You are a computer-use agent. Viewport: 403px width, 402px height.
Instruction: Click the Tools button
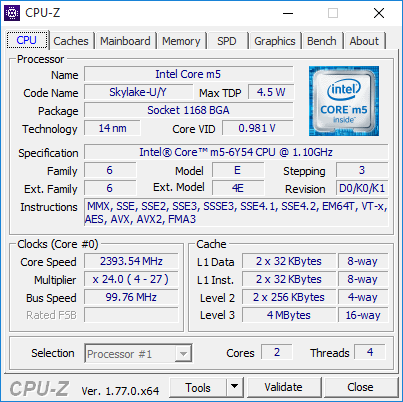click(198, 387)
